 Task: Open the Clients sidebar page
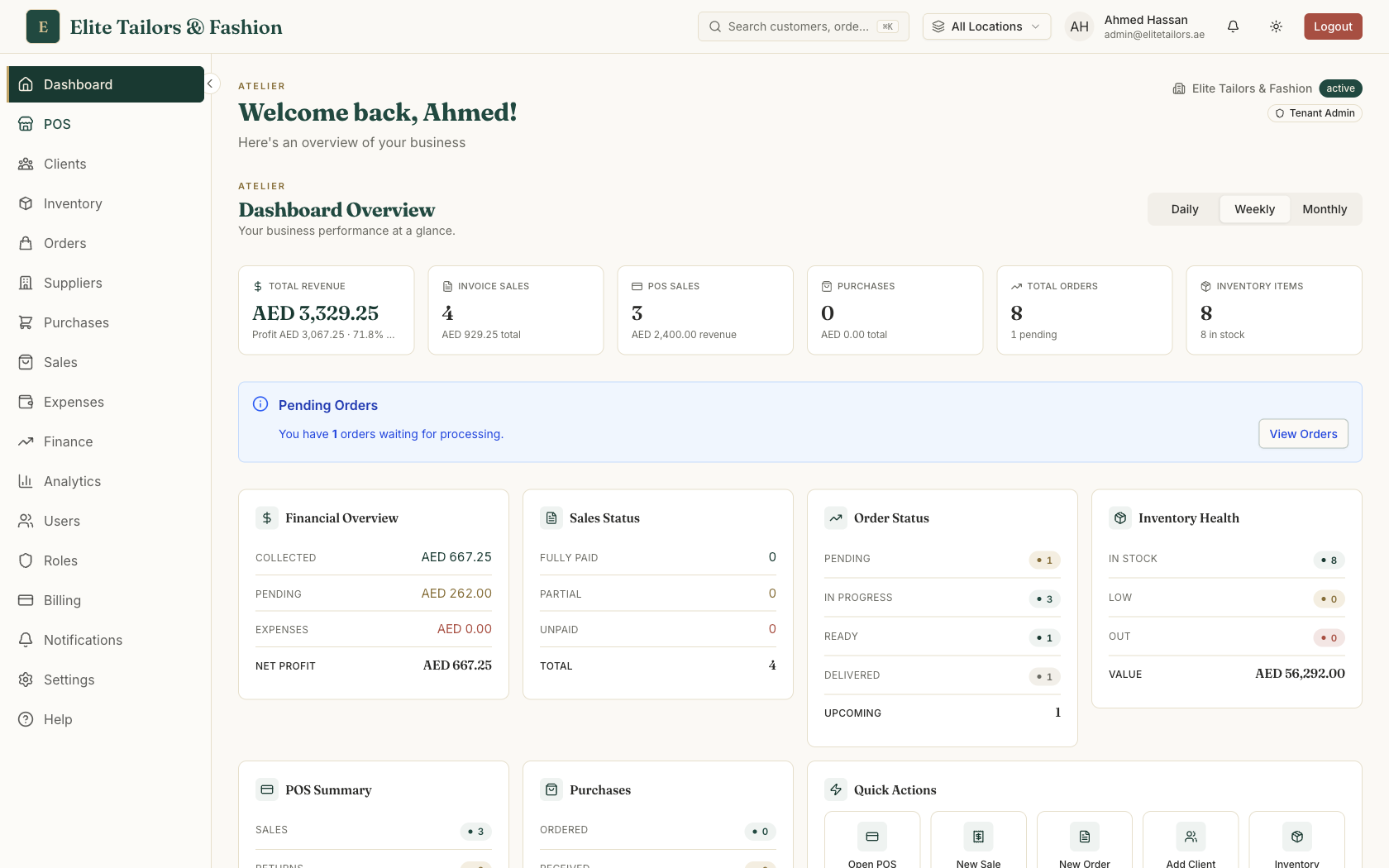click(x=105, y=164)
